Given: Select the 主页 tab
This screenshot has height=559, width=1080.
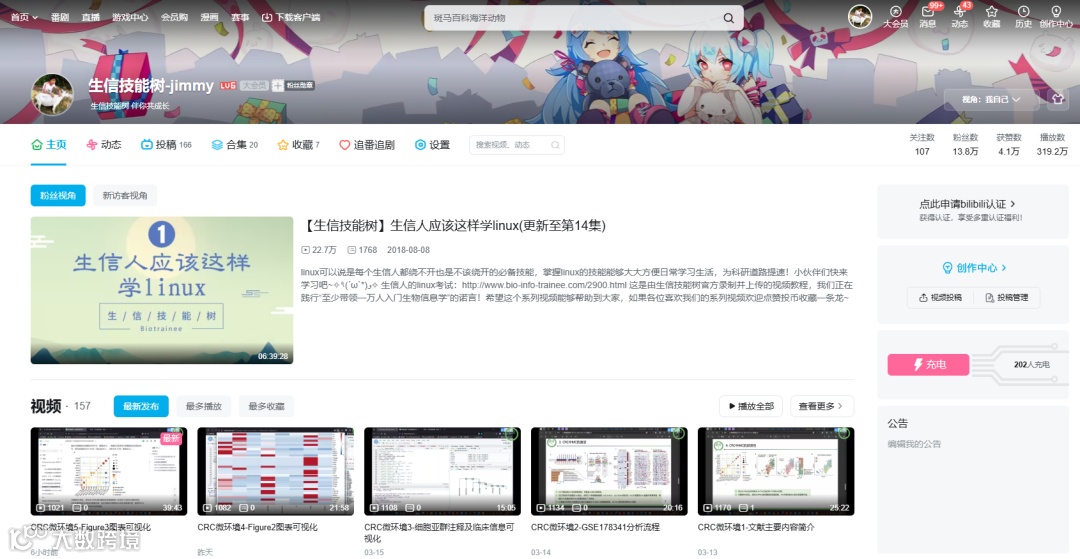Looking at the screenshot, I should click(x=49, y=145).
